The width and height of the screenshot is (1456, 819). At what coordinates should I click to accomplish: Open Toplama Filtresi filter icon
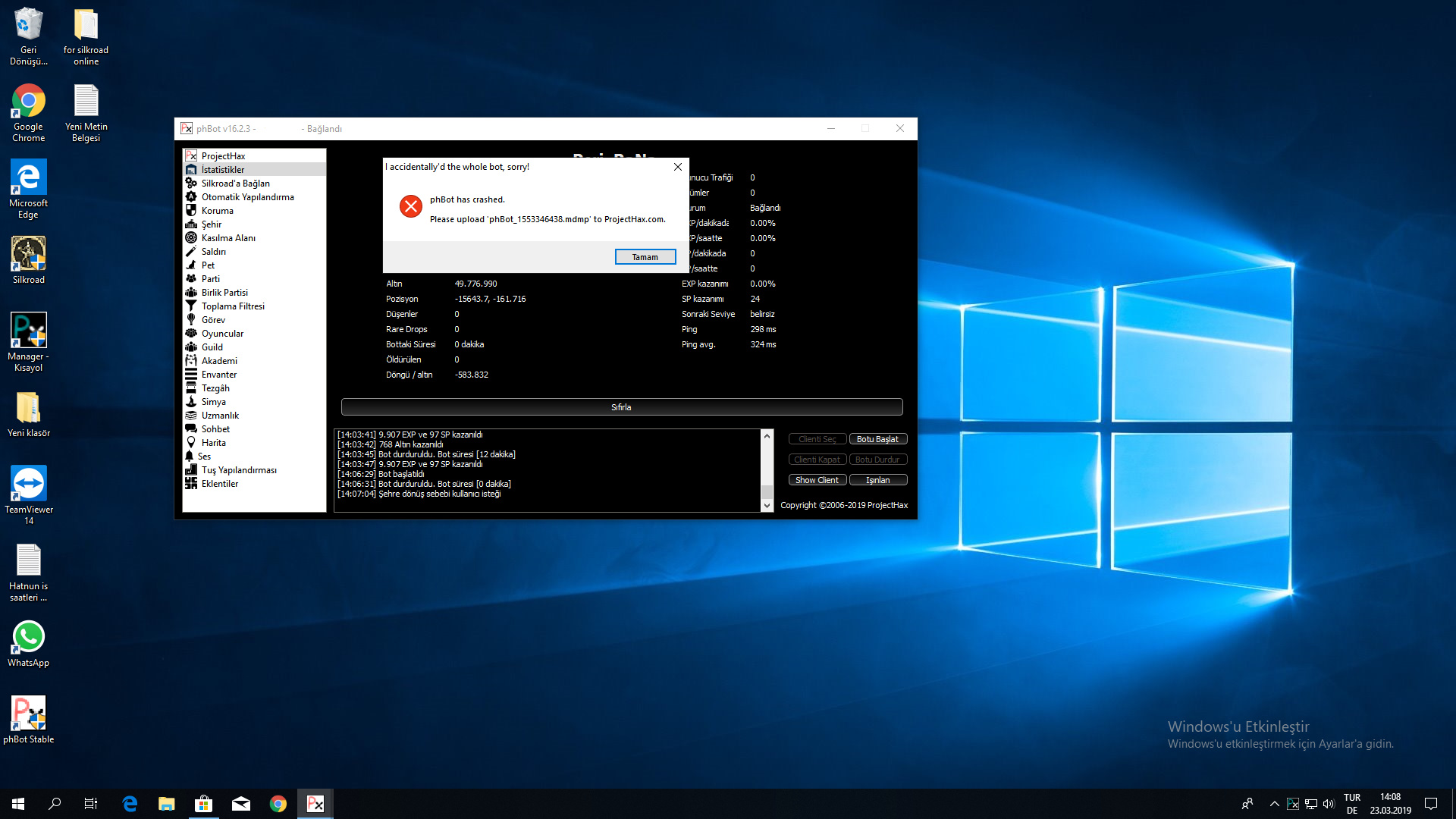(x=191, y=306)
